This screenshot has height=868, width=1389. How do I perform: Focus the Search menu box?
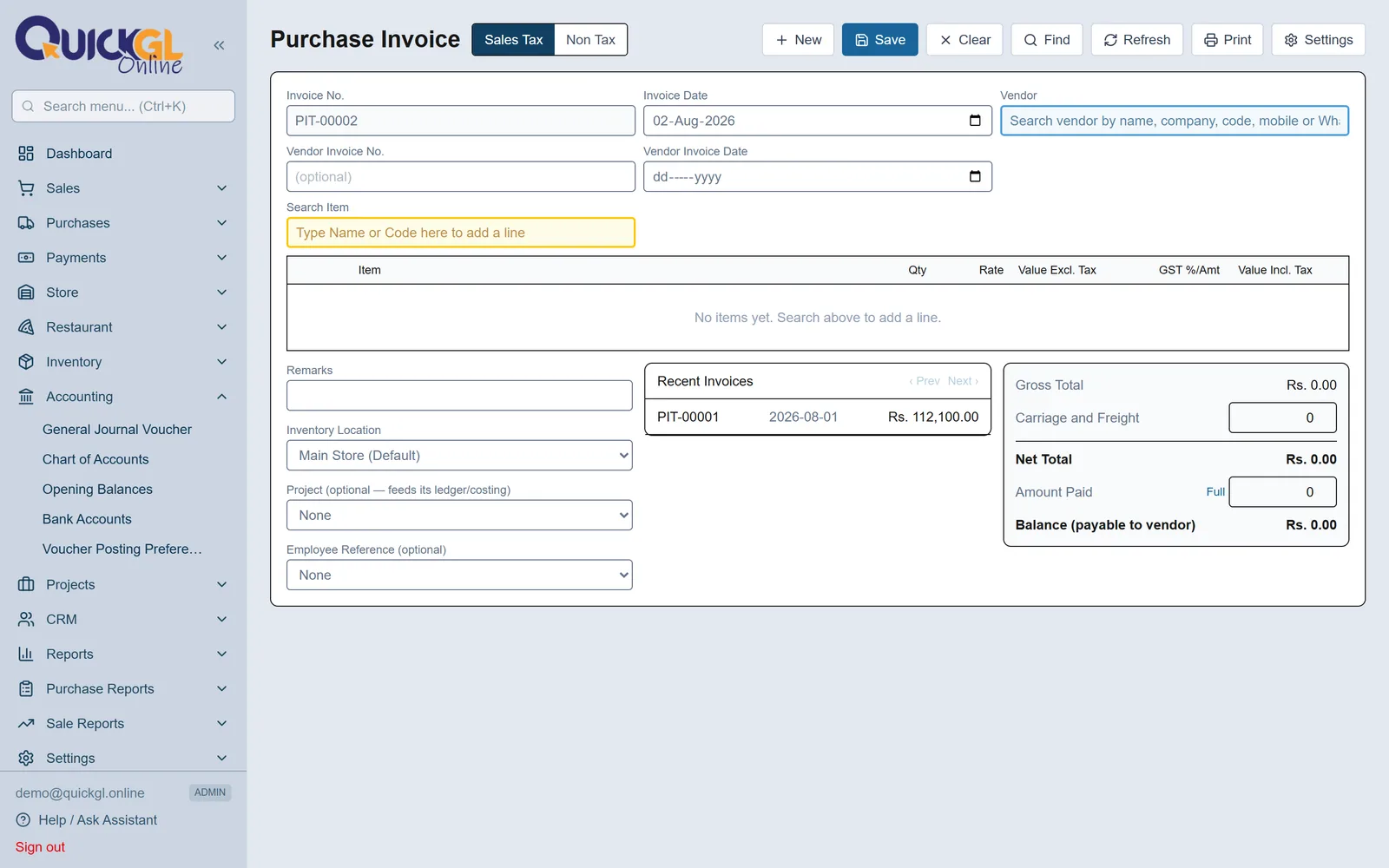[x=123, y=106]
